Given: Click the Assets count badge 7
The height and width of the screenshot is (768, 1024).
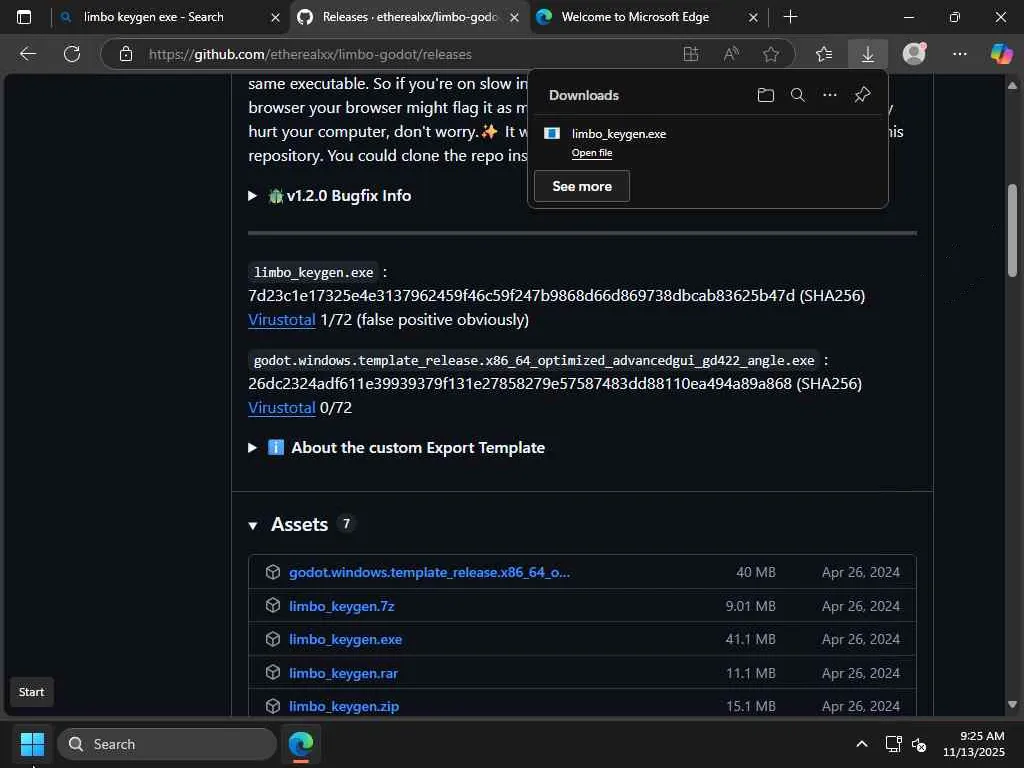Looking at the screenshot, I should 346,524.
